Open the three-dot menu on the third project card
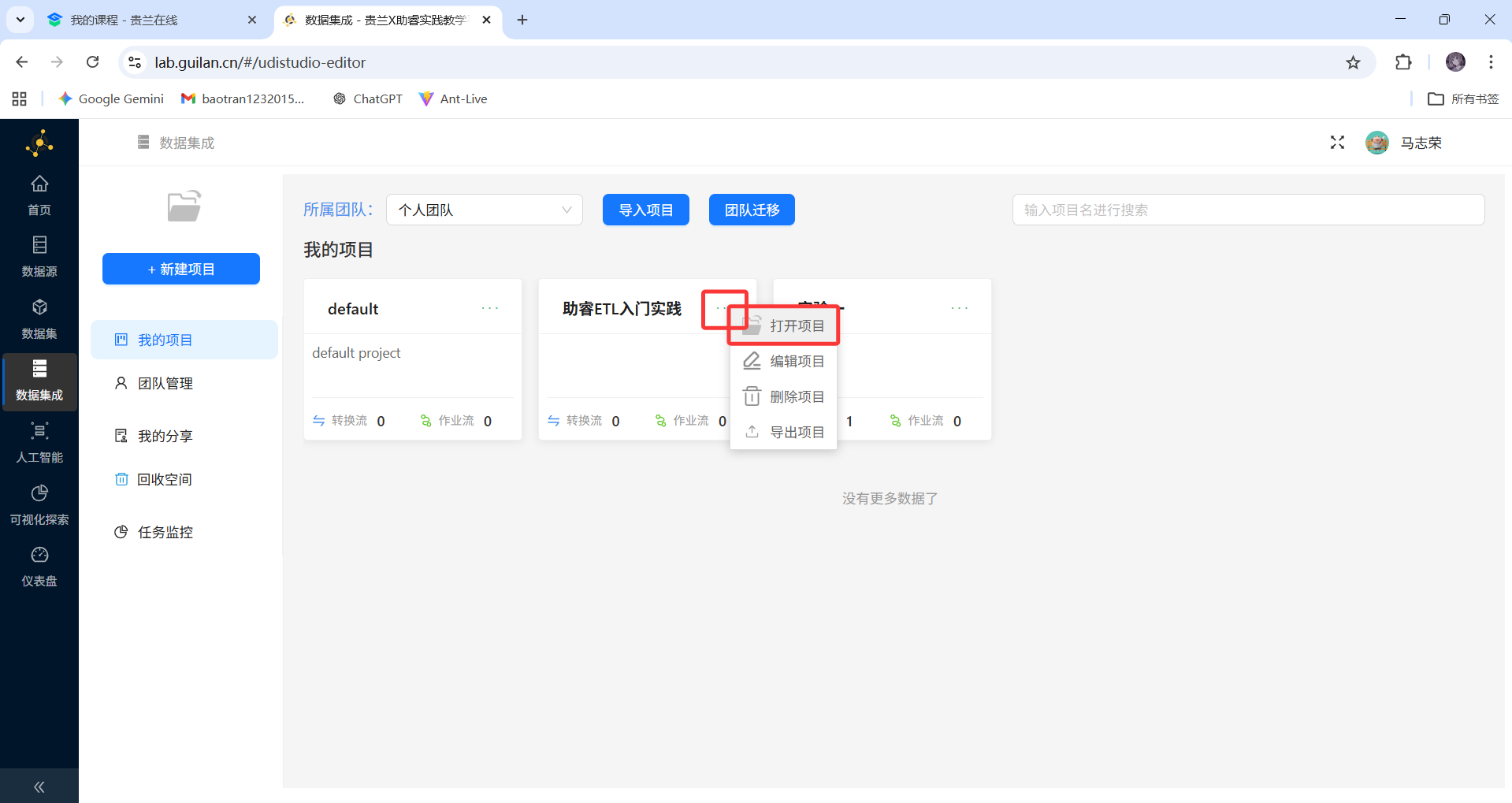 tap(959, 308)
